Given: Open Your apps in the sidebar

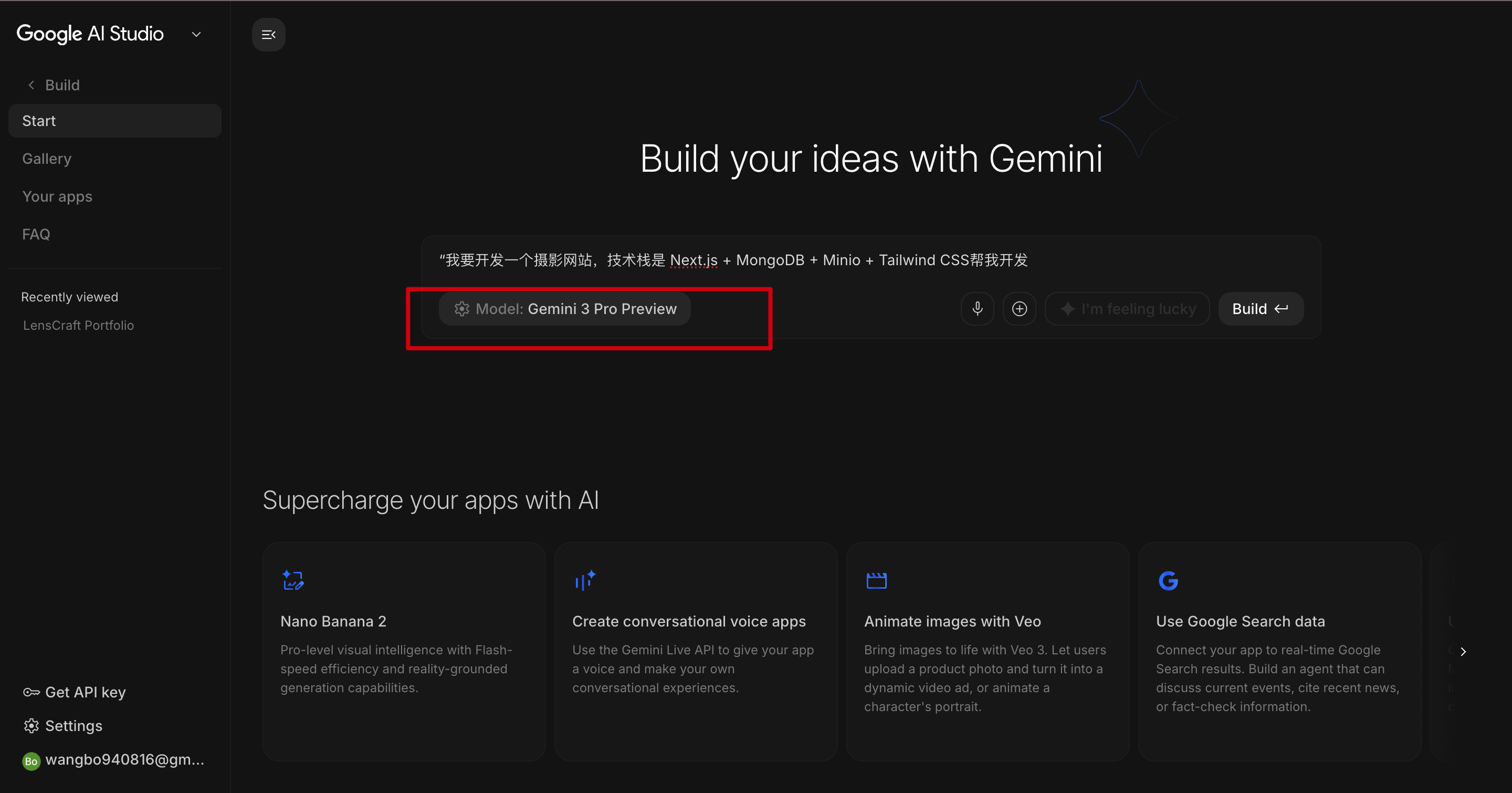Looking at the screenshot, I should pyautogui.click(x=57, y=196).
